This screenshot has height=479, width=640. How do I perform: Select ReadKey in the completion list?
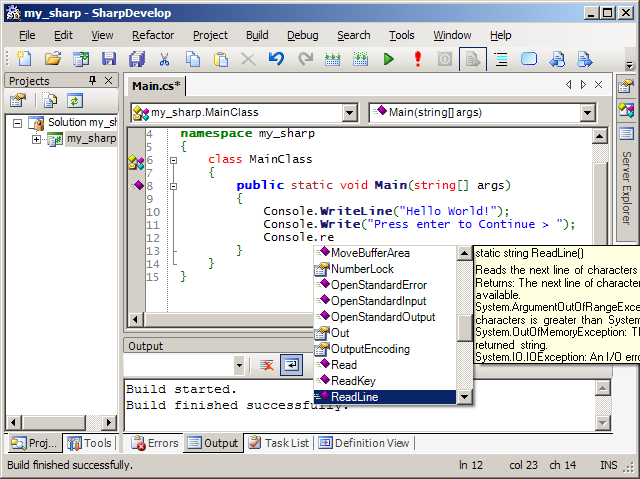point(384,381)
